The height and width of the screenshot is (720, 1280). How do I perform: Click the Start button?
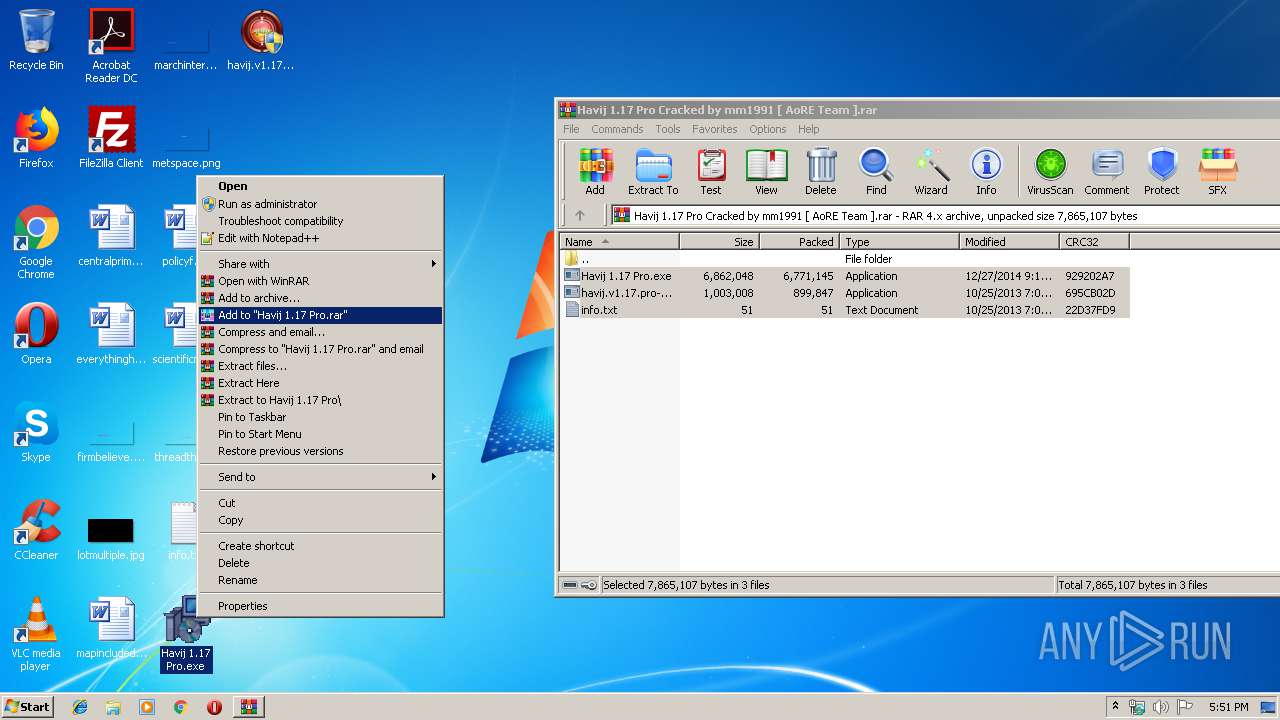28,706
